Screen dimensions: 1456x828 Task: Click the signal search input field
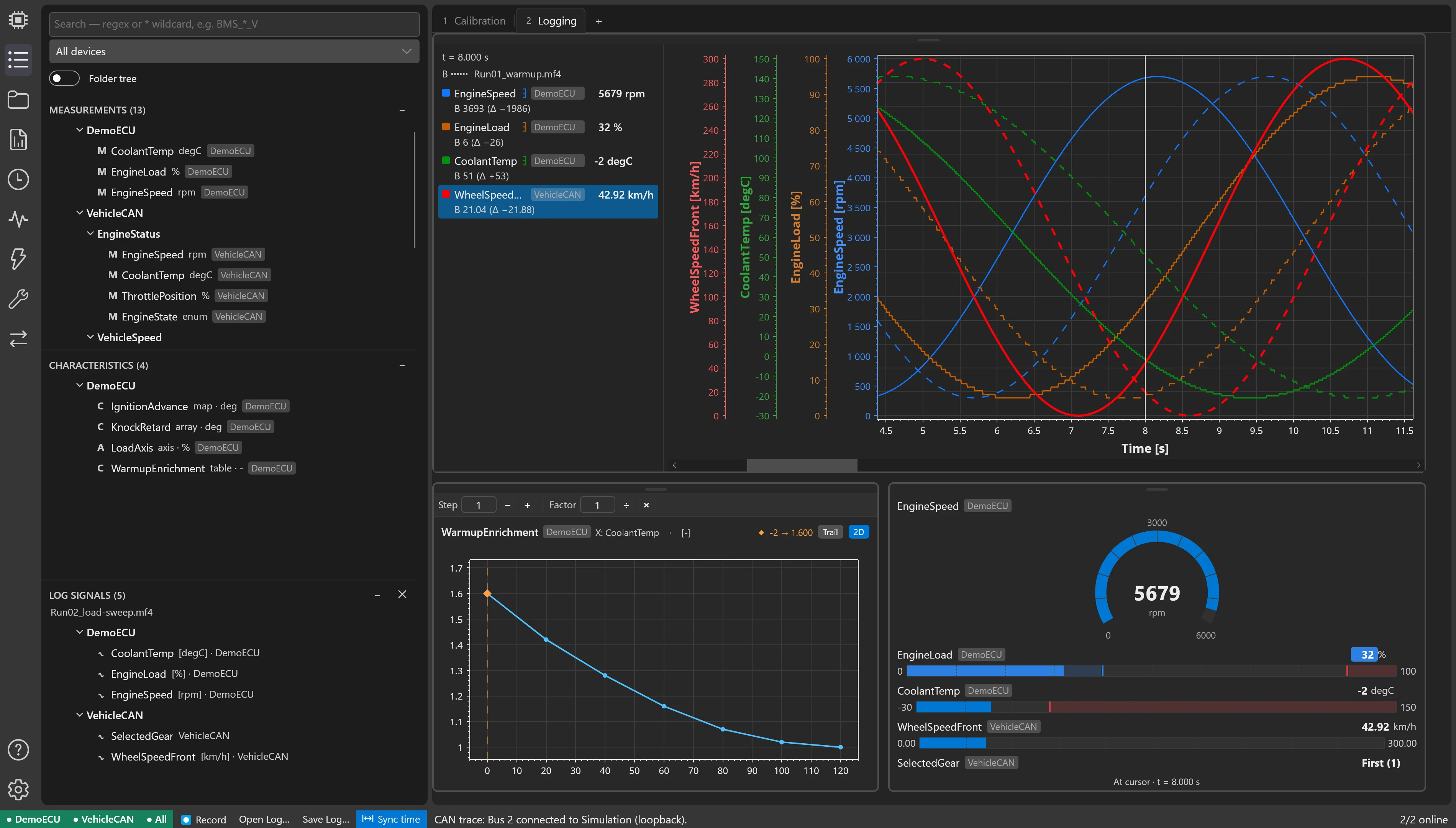coord(234,24)
